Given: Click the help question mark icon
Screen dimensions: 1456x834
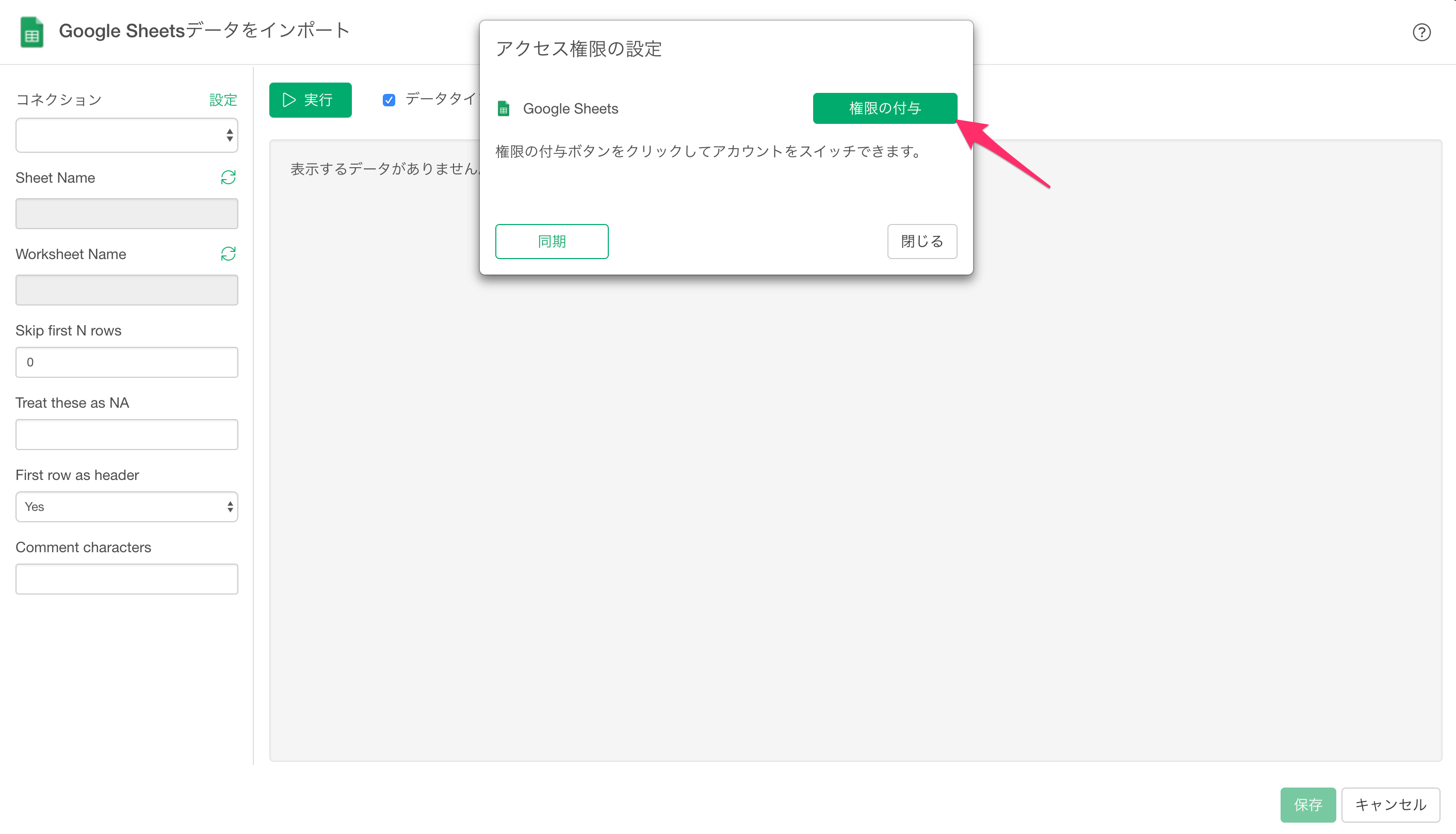Looking at the screenshot, I should coord(1421,32).
